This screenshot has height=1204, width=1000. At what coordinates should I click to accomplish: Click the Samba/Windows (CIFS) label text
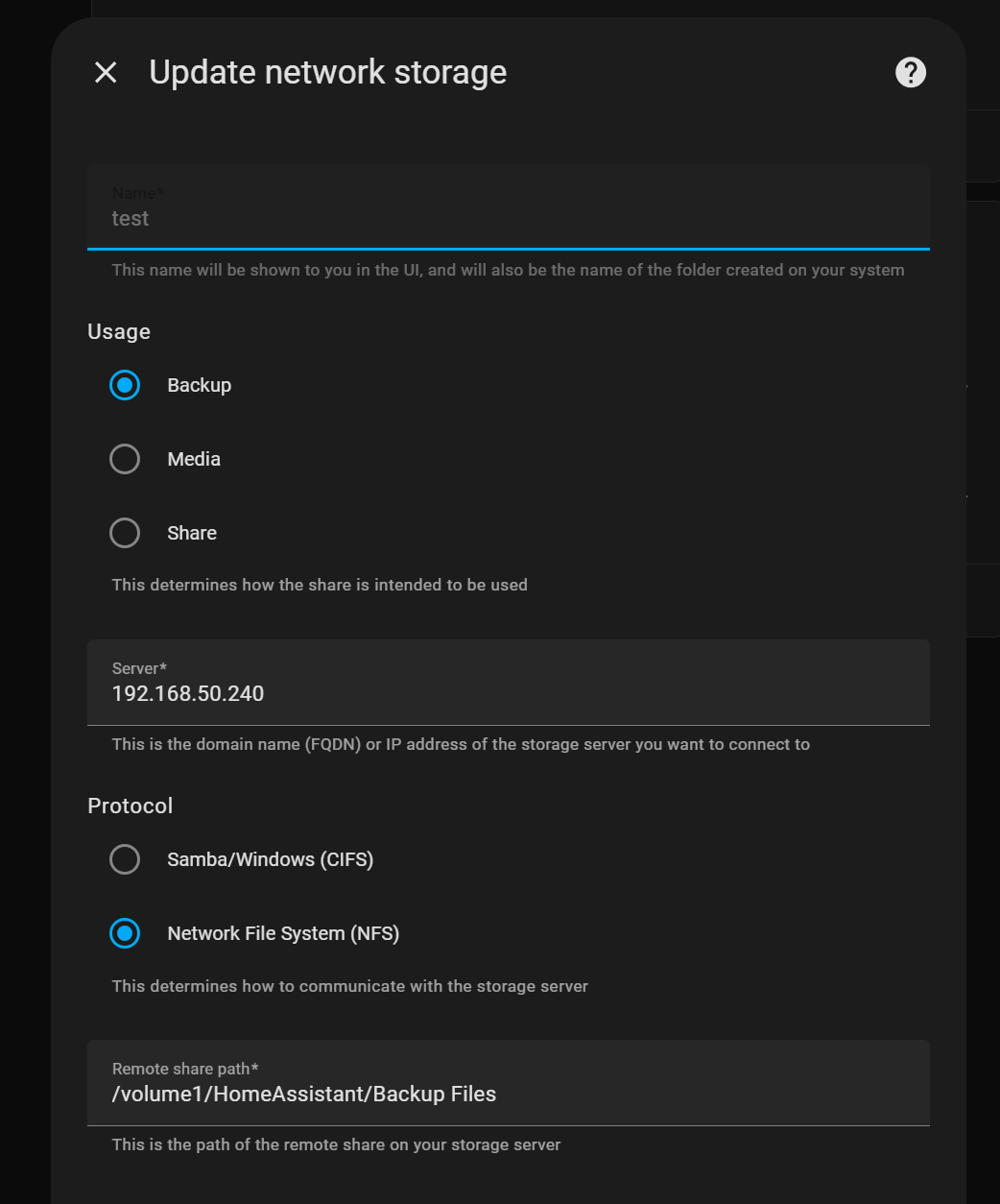tap(270, 859)
